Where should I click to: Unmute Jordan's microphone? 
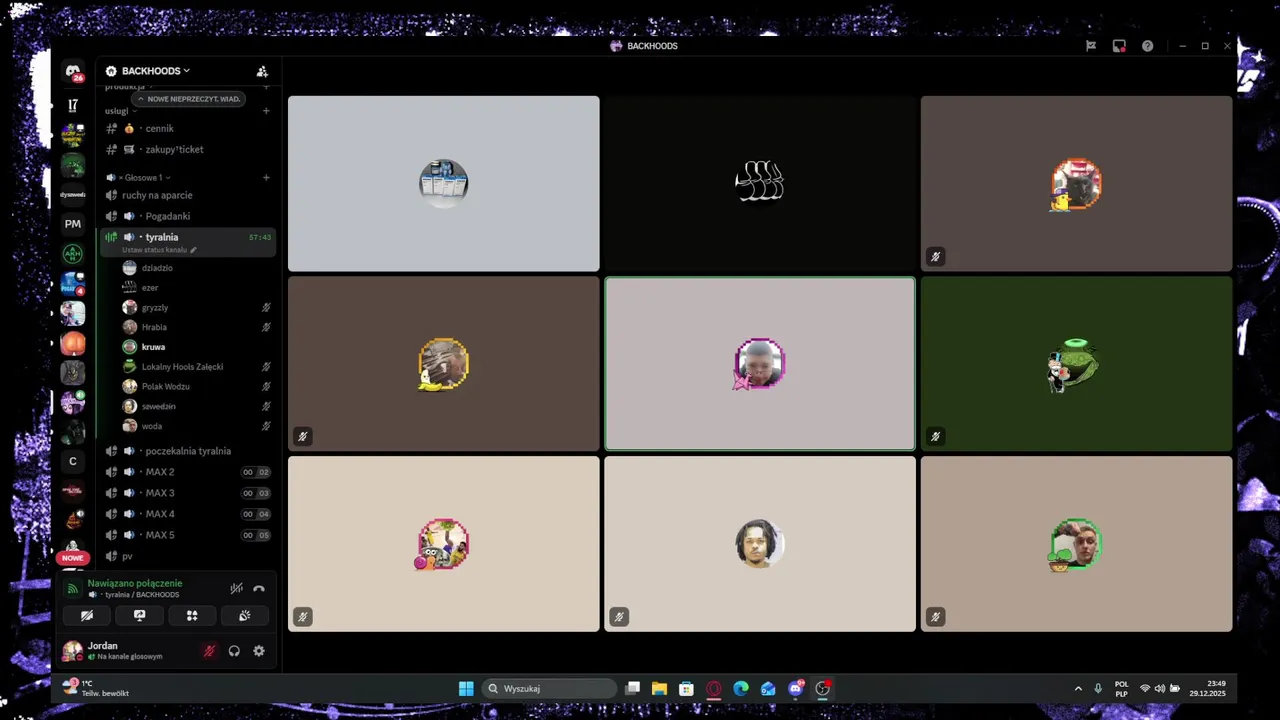coord(209,651)
